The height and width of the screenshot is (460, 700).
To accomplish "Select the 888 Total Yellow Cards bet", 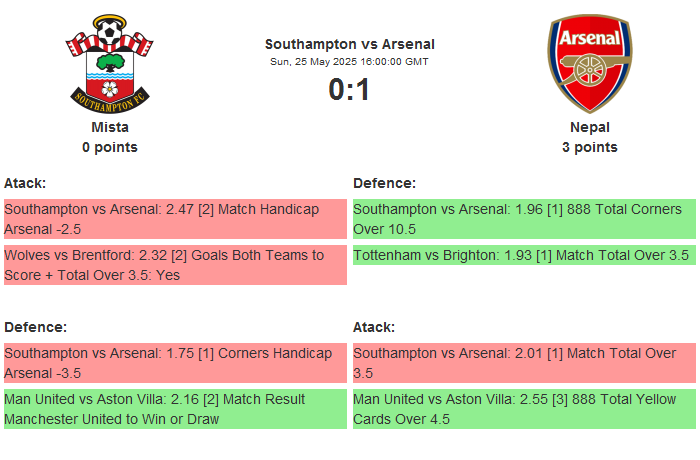I will [523, 409].
